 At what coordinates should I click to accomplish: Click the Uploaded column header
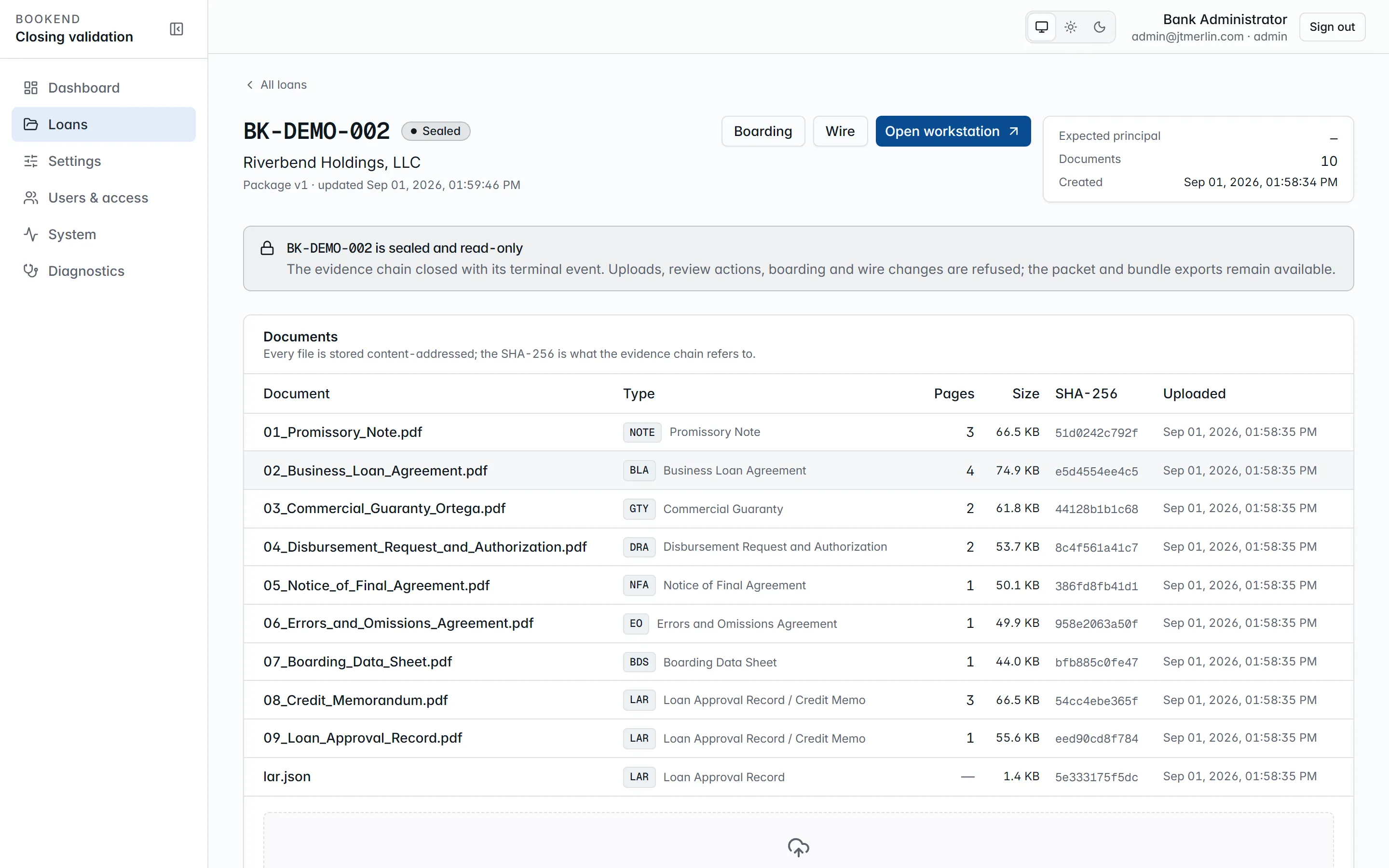[x=1194, y=394]
